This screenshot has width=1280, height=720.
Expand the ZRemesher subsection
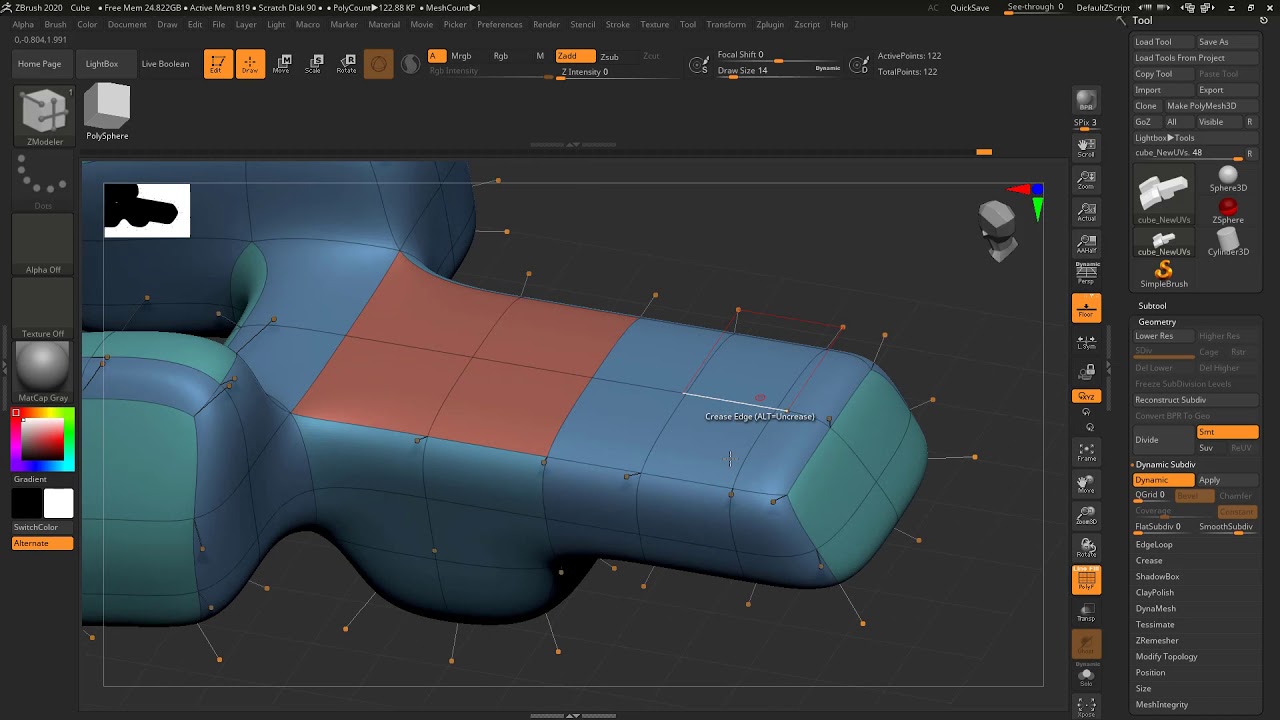pos(1157,641)
